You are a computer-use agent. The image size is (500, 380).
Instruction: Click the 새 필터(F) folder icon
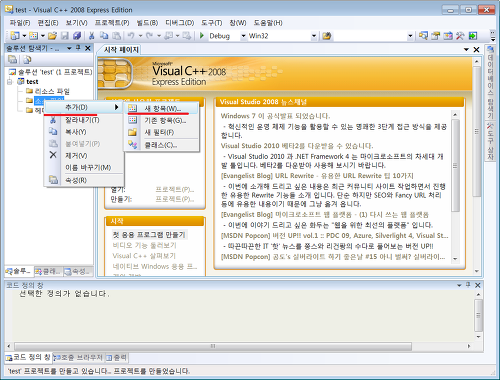point(133,132)
